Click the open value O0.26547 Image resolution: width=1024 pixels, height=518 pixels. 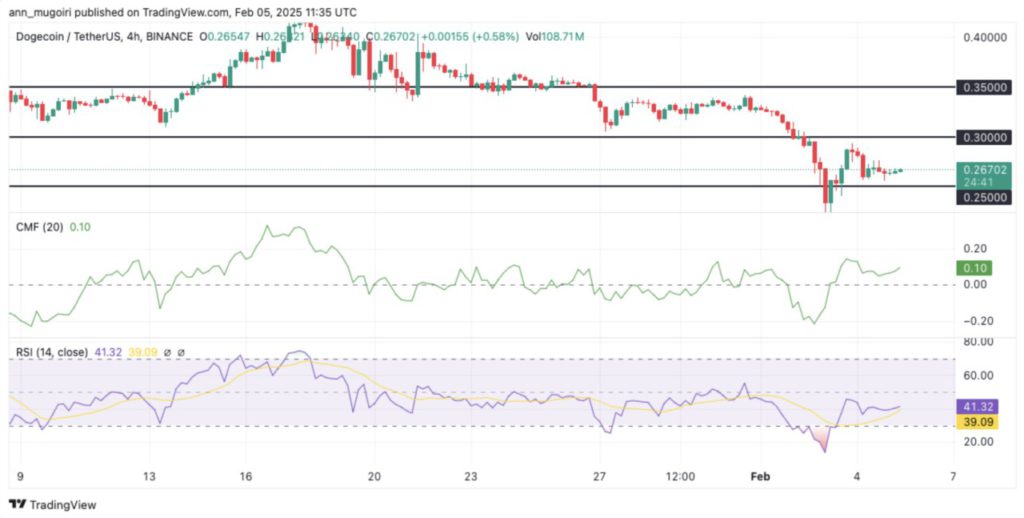[227, 37]
